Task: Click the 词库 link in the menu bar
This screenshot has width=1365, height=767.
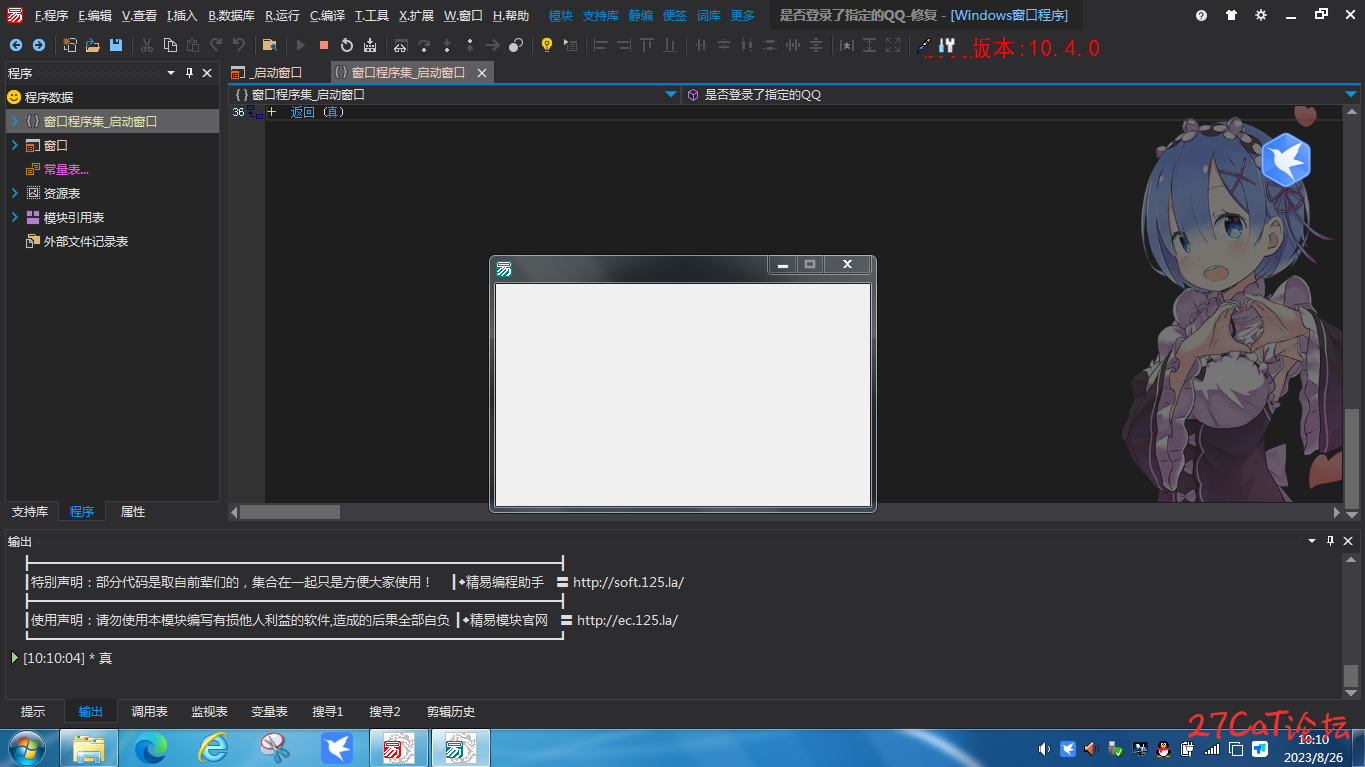Action: point(708,15)
